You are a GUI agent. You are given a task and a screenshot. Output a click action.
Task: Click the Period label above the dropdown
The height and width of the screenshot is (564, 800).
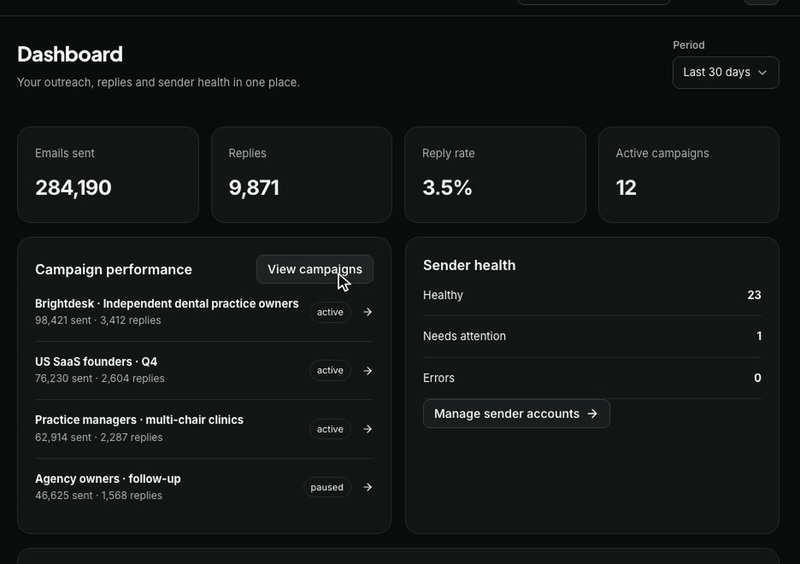[x=689, y=45]
